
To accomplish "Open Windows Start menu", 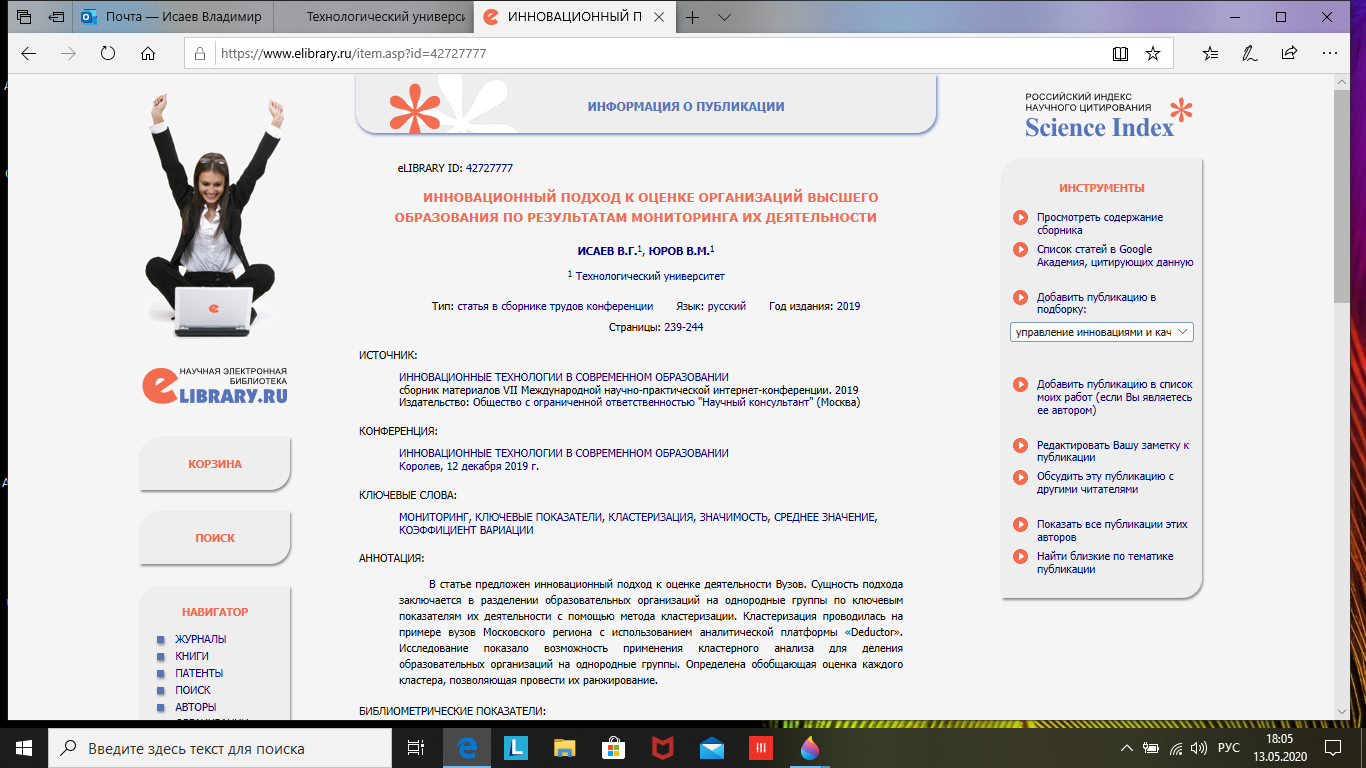I will pos(24,747).
